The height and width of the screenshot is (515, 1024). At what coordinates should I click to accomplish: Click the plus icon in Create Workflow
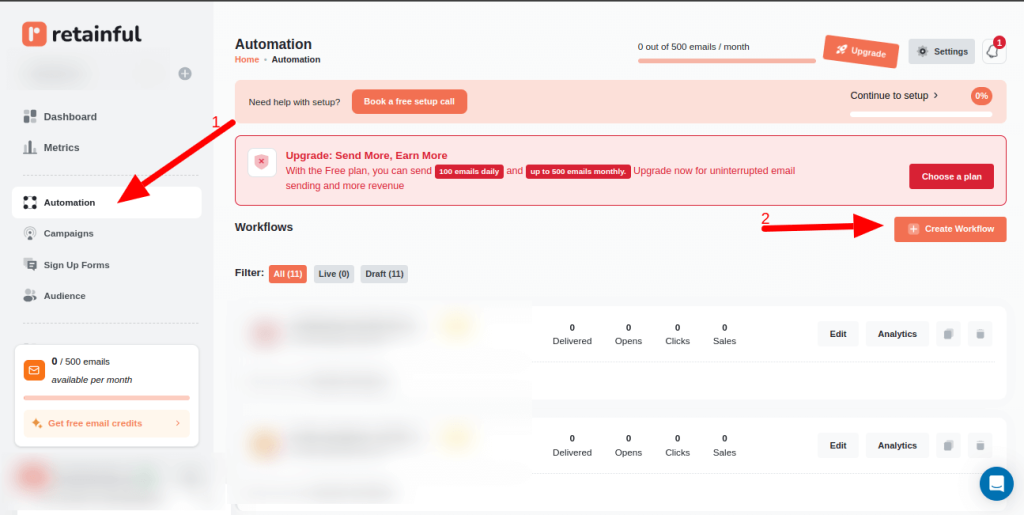click(x=913, y=229)
